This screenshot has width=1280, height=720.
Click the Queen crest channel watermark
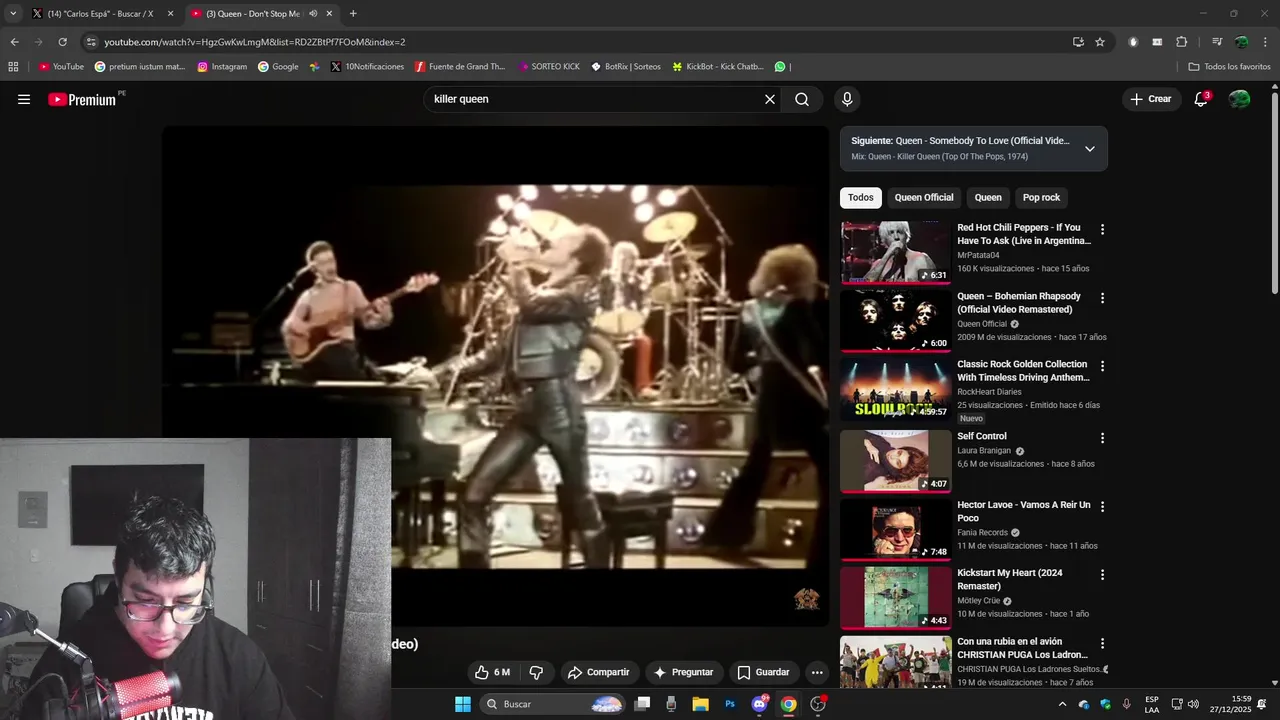pyautogui.click(x=806, y=599)
